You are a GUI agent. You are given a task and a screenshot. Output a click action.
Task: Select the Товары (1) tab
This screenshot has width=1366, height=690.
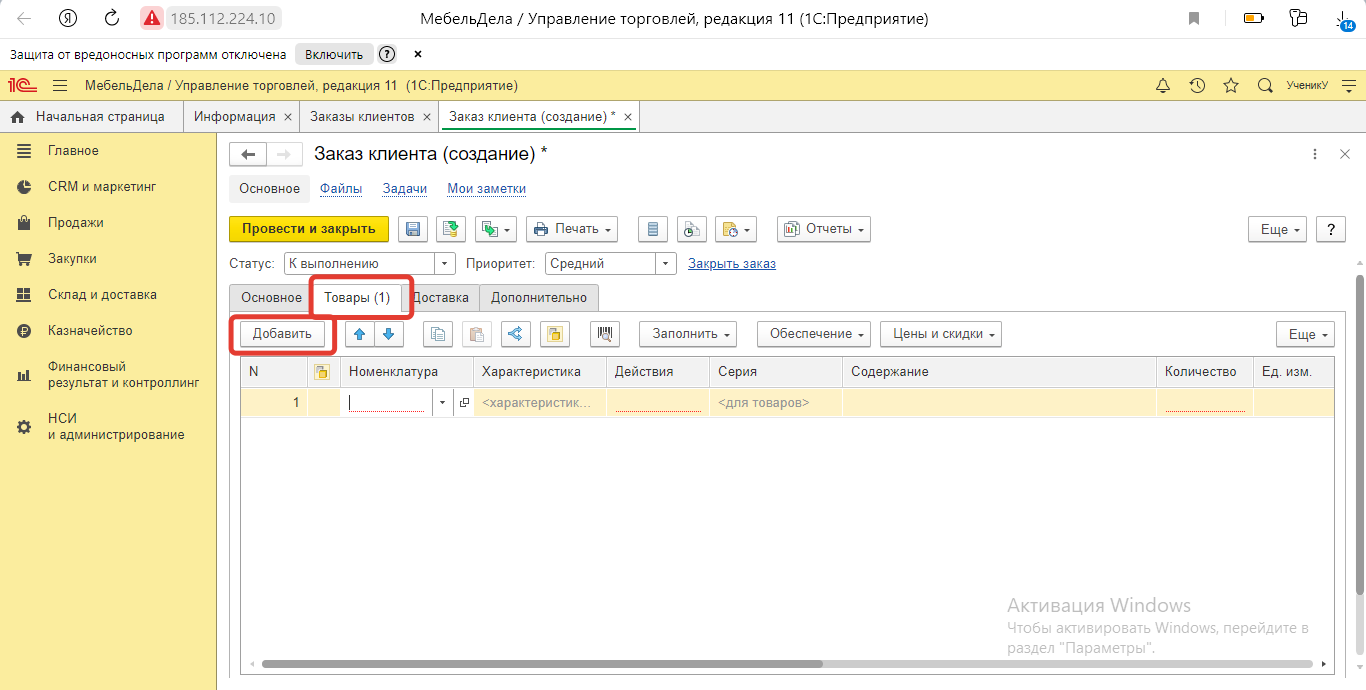357,297
